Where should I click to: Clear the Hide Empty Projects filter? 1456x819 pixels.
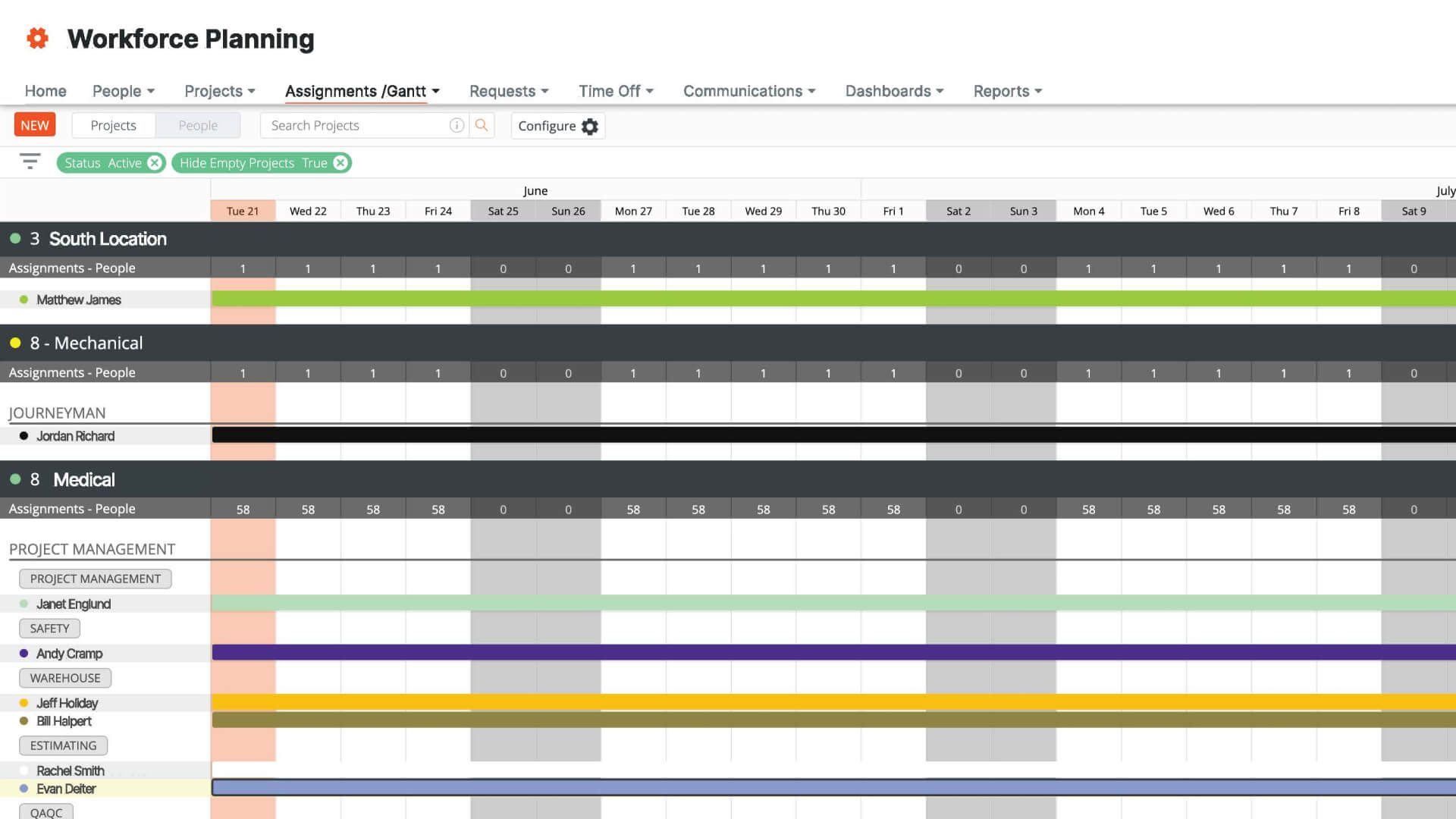pyautogui.click(x=340, y=162)
